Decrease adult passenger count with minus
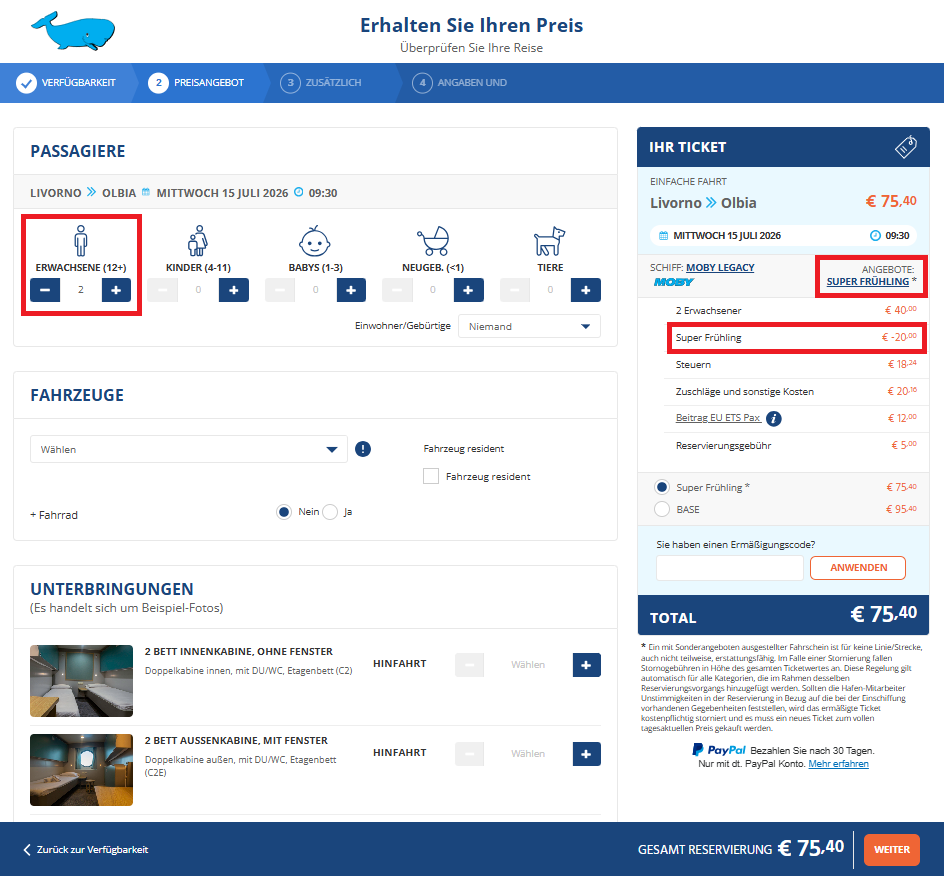The width and height of the screenshot is (944, 876). 46,290
